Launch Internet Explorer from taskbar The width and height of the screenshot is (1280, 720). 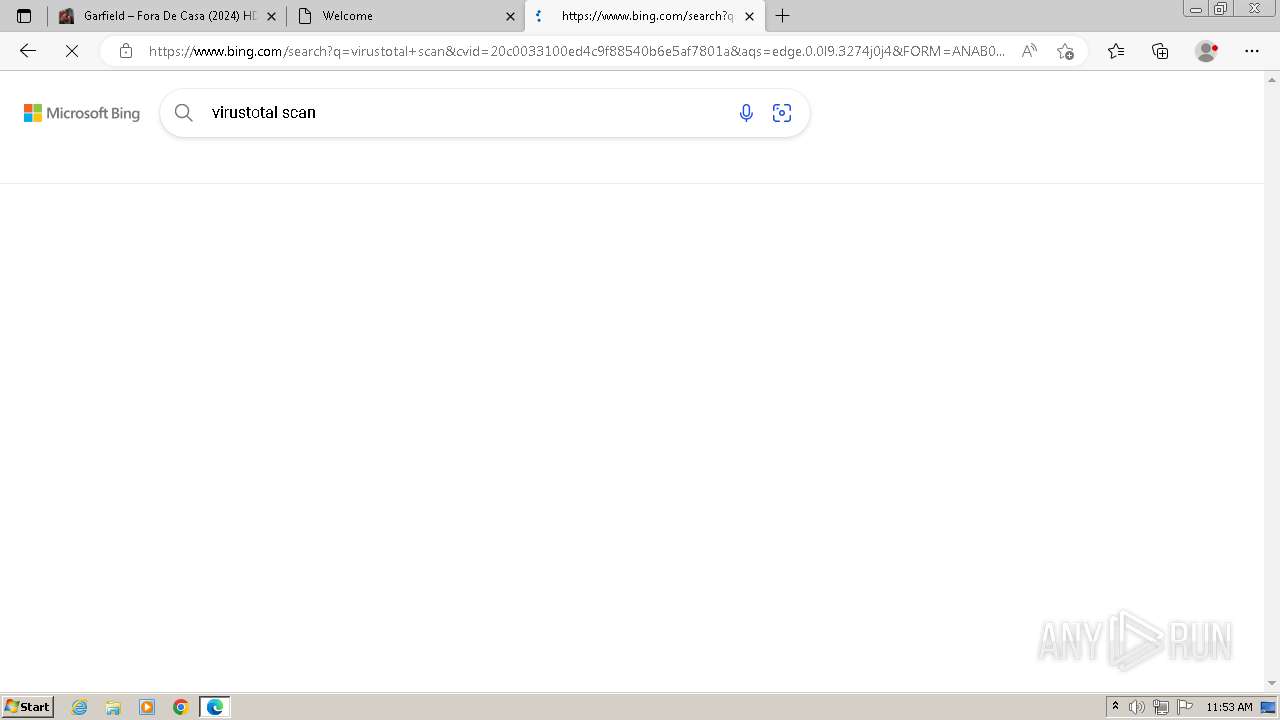click(80, 707)
